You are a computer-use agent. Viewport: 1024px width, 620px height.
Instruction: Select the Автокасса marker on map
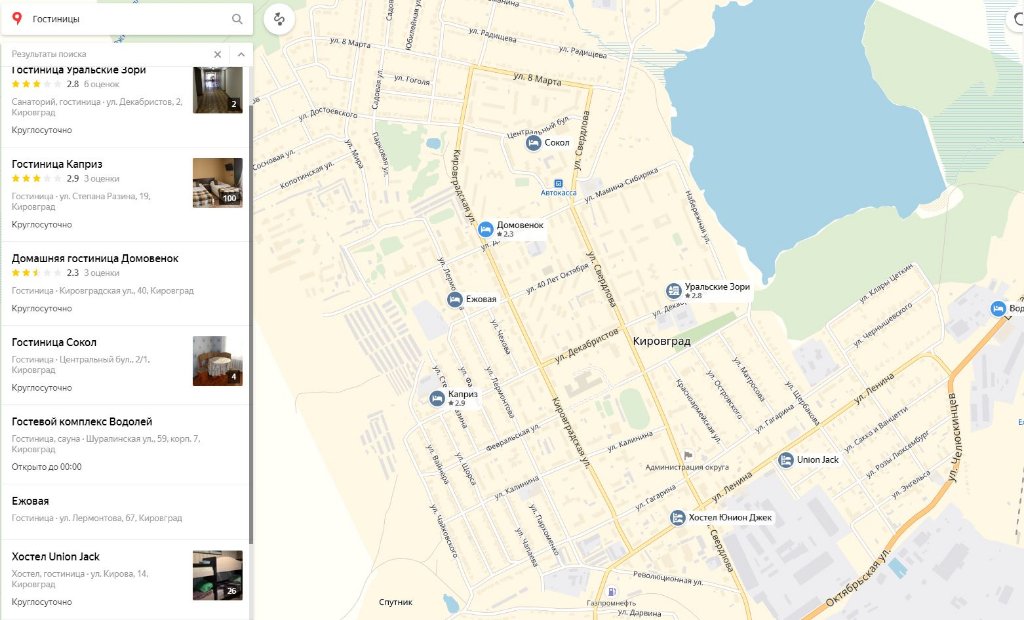tap(559, 181)
